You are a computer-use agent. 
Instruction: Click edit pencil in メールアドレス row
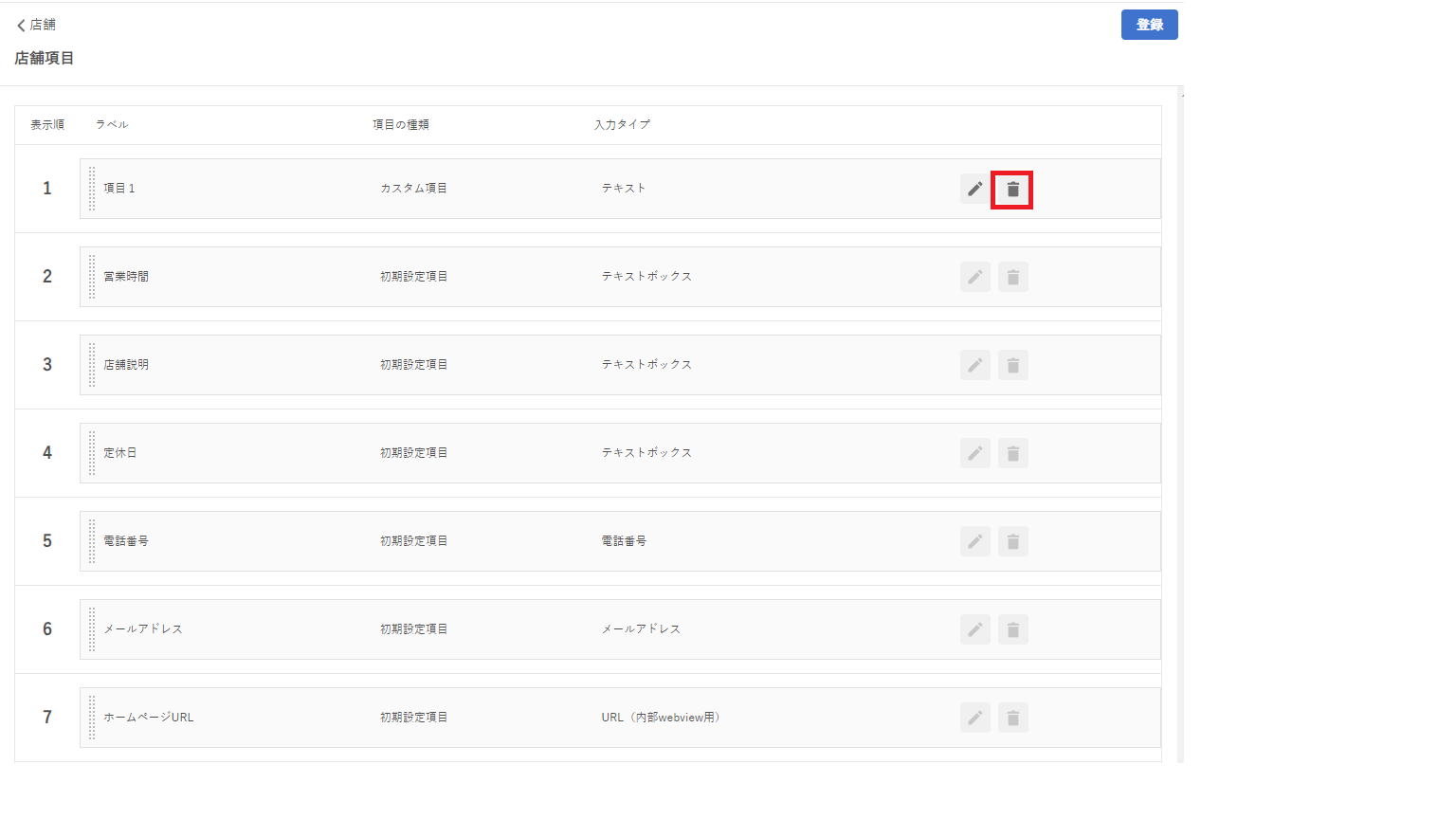tap(974, 629)
